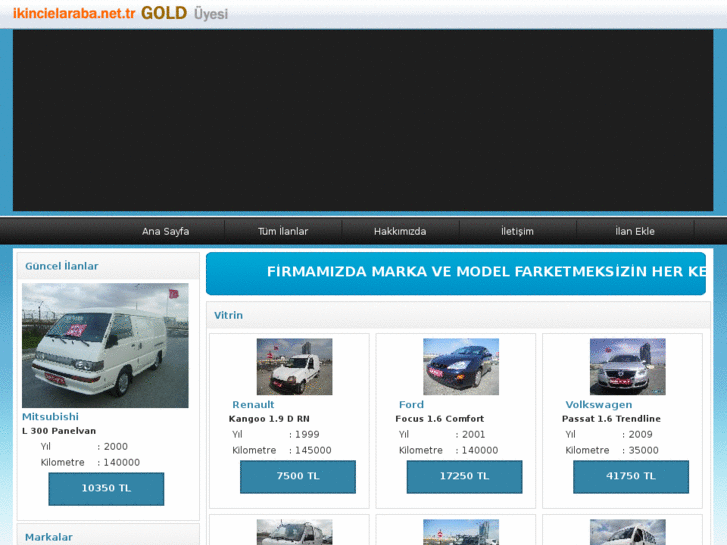Open the İletişim menu item
The width and height of the screenshot is (727, 545).
517,231
